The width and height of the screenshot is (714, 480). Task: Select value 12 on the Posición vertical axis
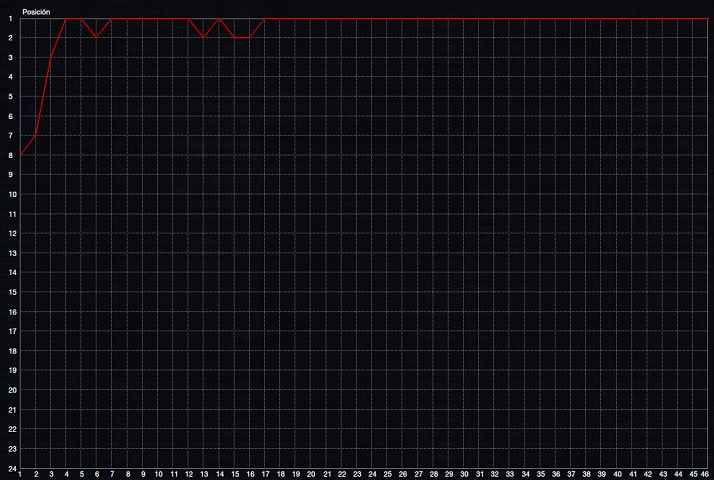pos(12,234)
